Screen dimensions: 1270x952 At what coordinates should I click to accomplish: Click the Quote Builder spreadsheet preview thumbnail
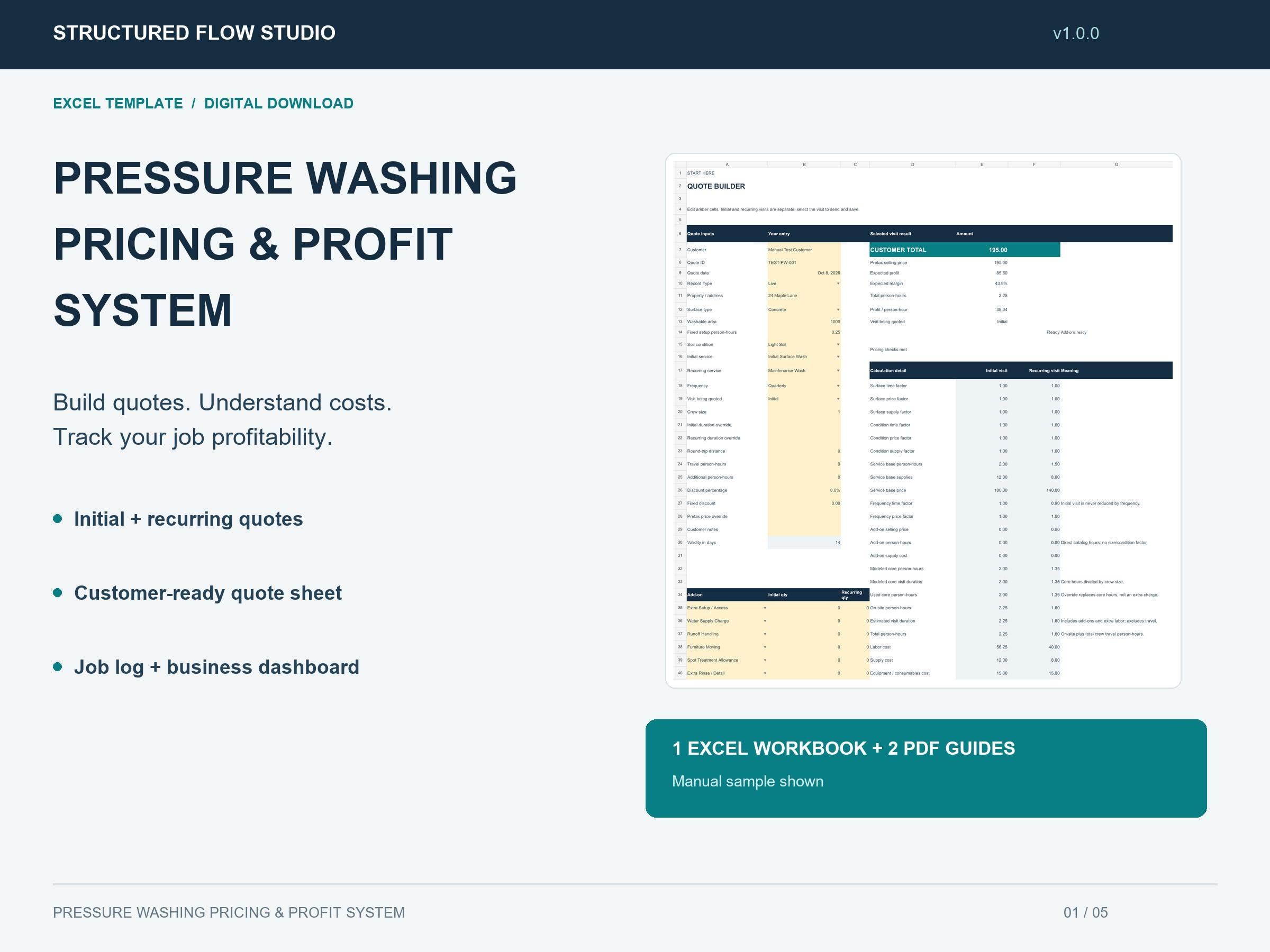(x=923, y=420)
